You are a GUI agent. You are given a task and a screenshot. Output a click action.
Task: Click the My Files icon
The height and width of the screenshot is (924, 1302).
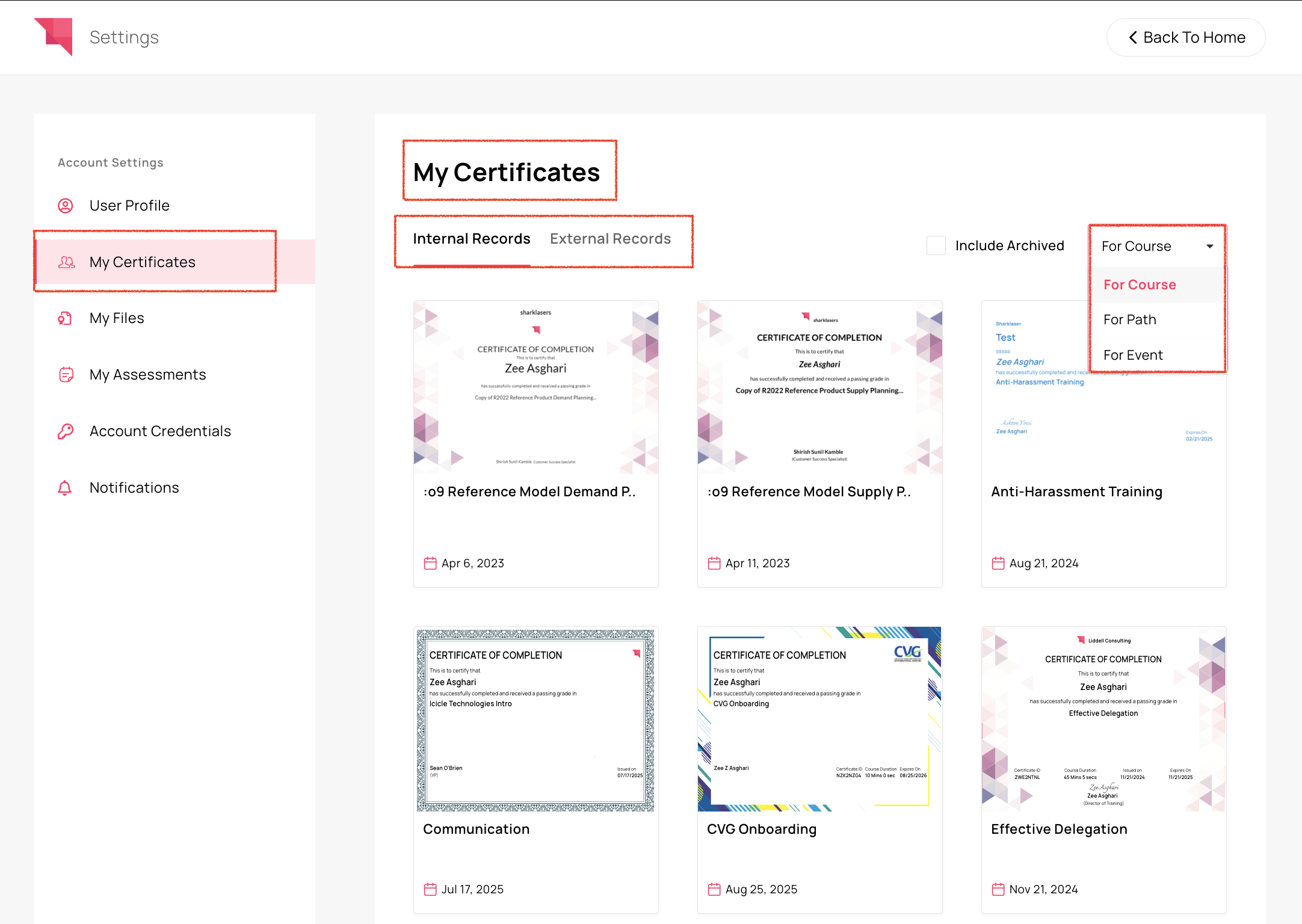click(x=65, y=318)
